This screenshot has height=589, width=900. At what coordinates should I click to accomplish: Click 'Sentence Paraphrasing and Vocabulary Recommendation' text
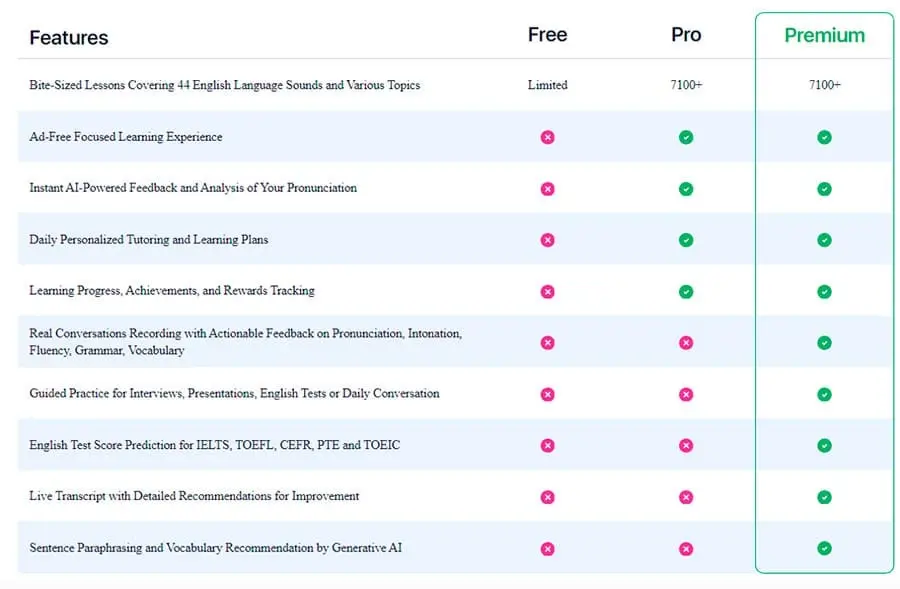[215, 548]
